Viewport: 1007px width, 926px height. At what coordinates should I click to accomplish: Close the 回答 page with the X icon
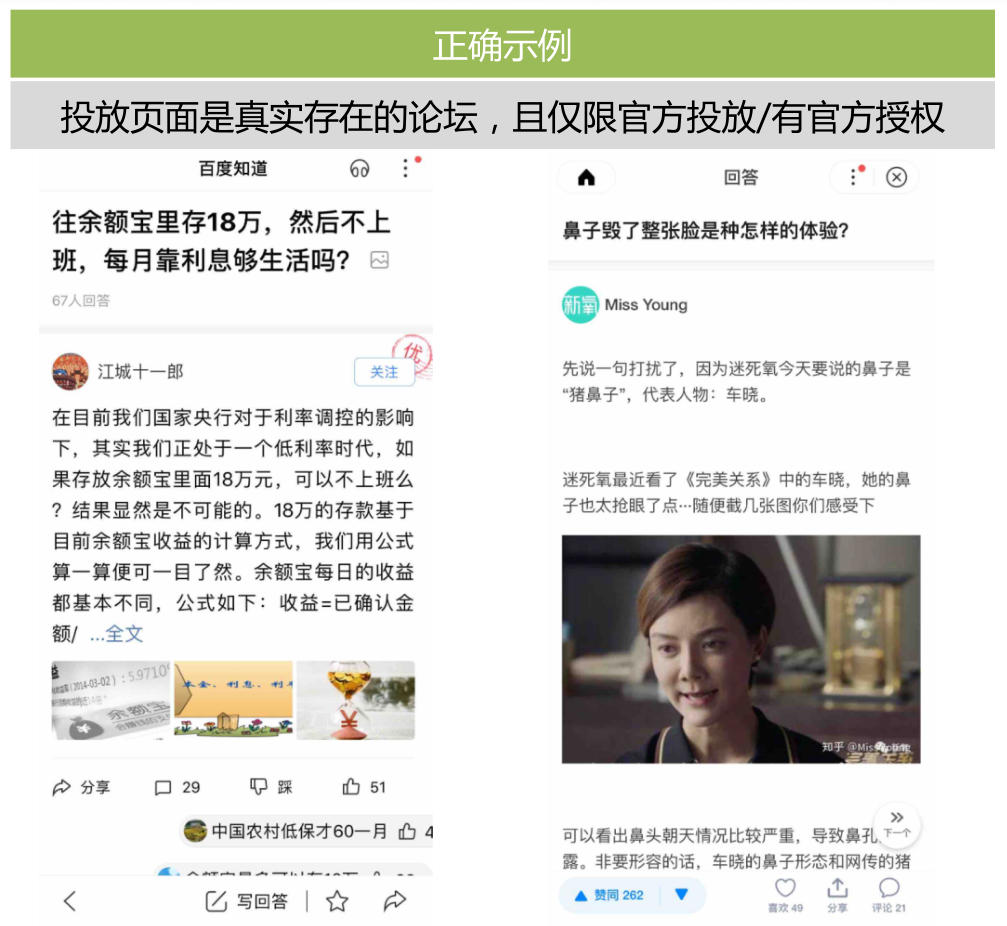(x=896, y=177)
